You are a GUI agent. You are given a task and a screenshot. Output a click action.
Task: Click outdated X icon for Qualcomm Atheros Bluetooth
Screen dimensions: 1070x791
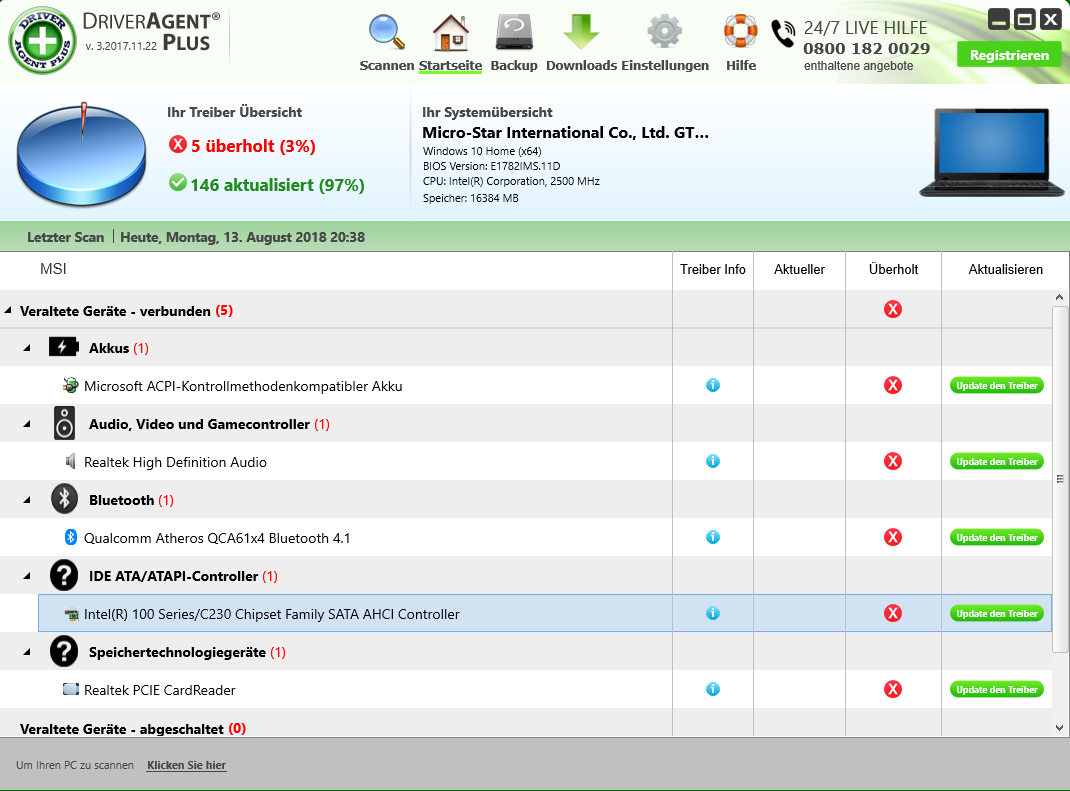893,537
